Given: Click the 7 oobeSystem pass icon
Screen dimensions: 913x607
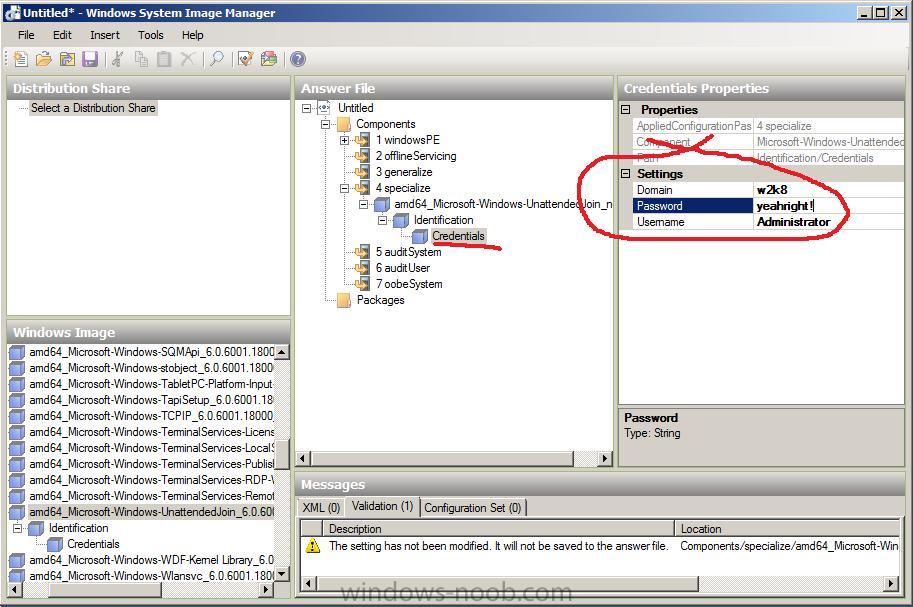Looking at the screenshot, I should pyautogui.click(x=362, y=284).
